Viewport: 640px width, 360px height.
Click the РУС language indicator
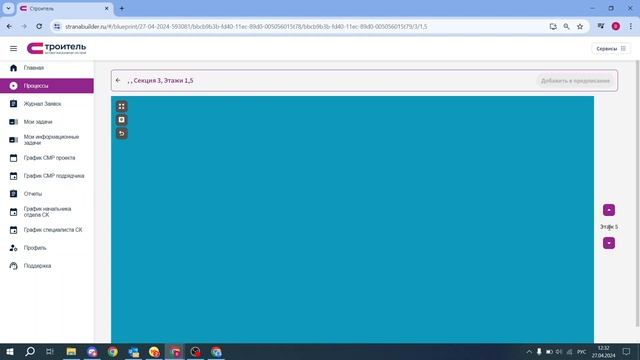[582, 352]
